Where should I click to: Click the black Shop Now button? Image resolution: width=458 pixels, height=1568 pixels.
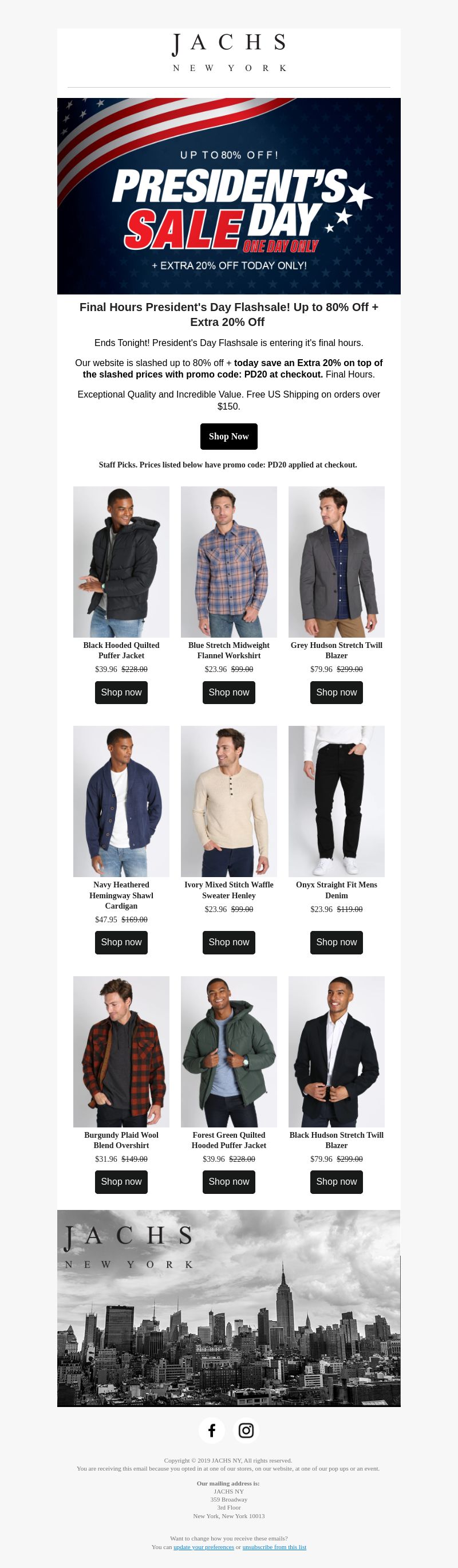point(228,437)
